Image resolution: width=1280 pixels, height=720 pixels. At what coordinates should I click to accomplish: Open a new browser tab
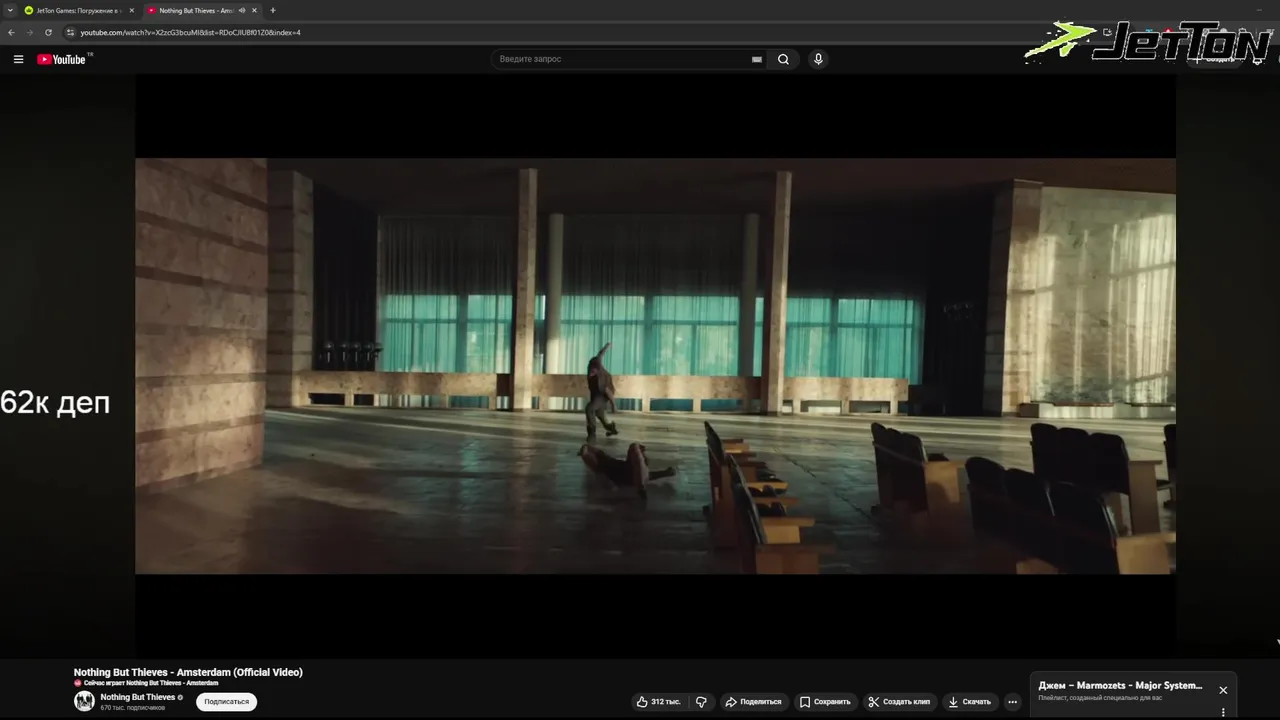pos(273,10)
